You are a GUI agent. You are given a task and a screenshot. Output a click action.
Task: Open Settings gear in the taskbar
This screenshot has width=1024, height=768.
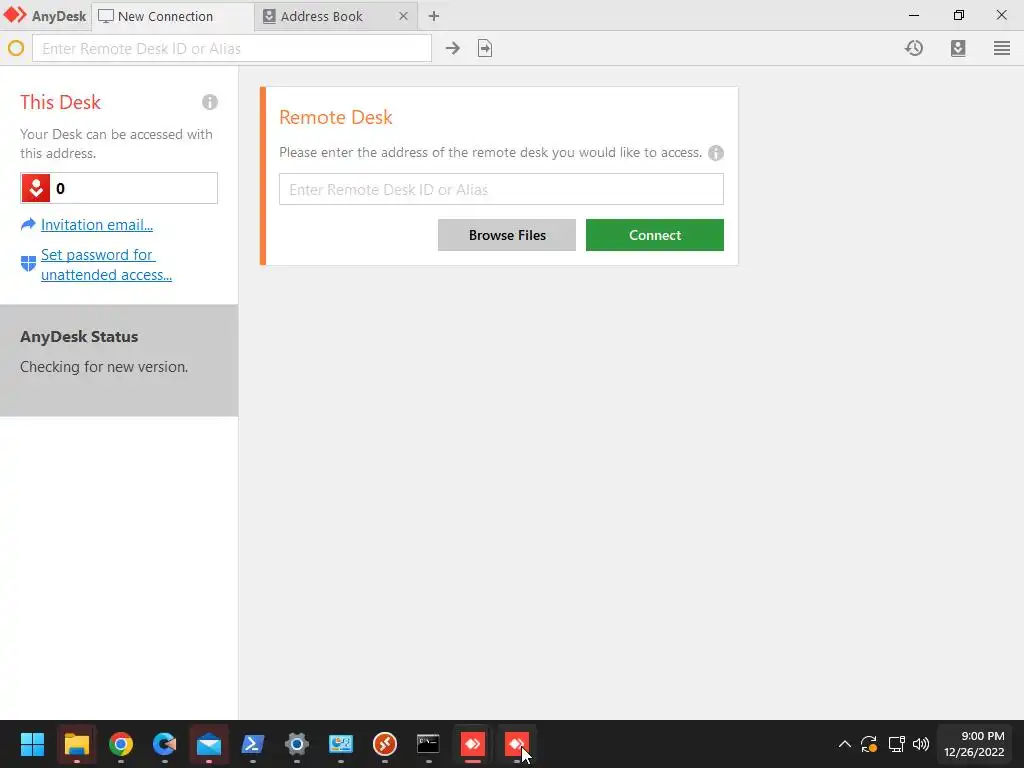296,744
